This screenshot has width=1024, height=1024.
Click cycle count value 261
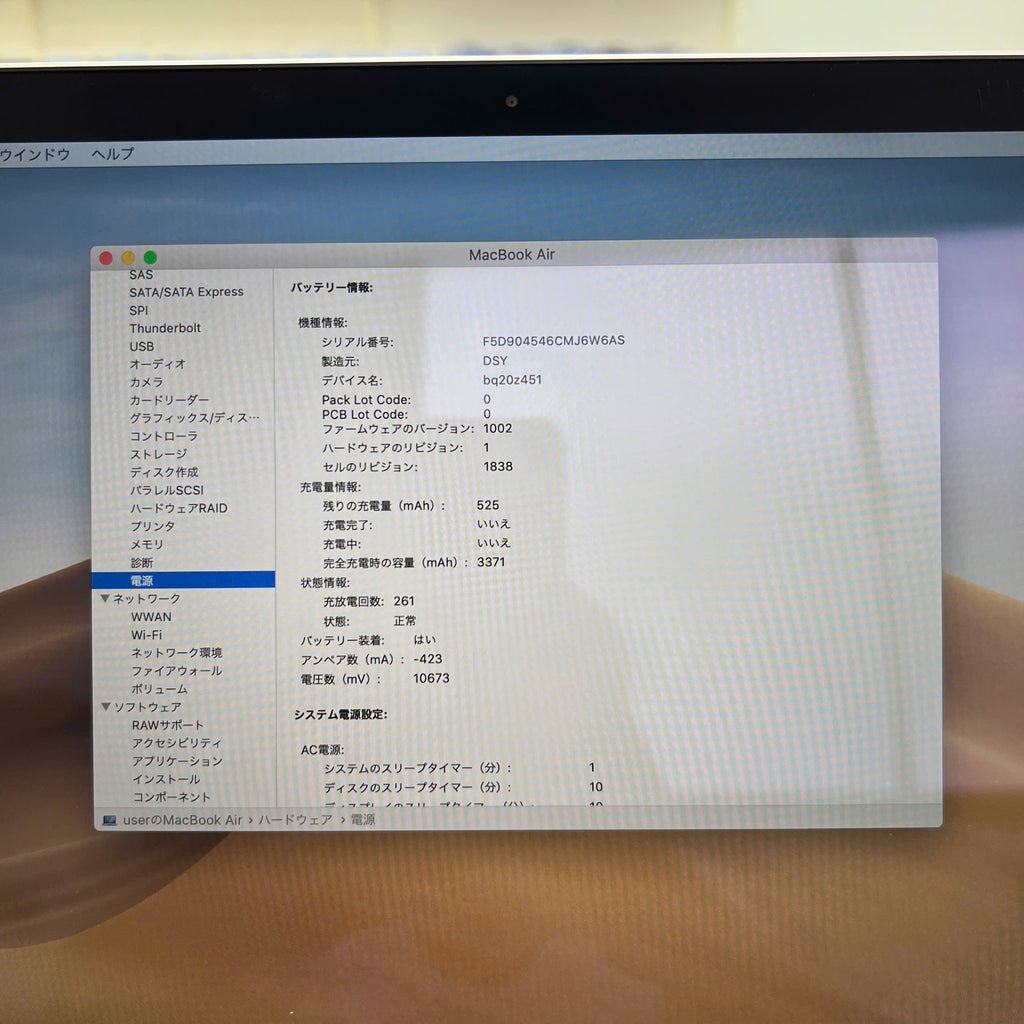tap(404, 601)
